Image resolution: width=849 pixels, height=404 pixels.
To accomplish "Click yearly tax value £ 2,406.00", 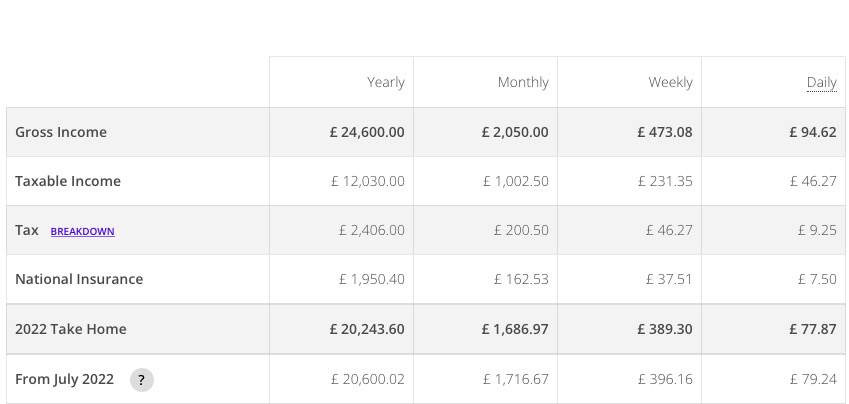I will [371, 230].
